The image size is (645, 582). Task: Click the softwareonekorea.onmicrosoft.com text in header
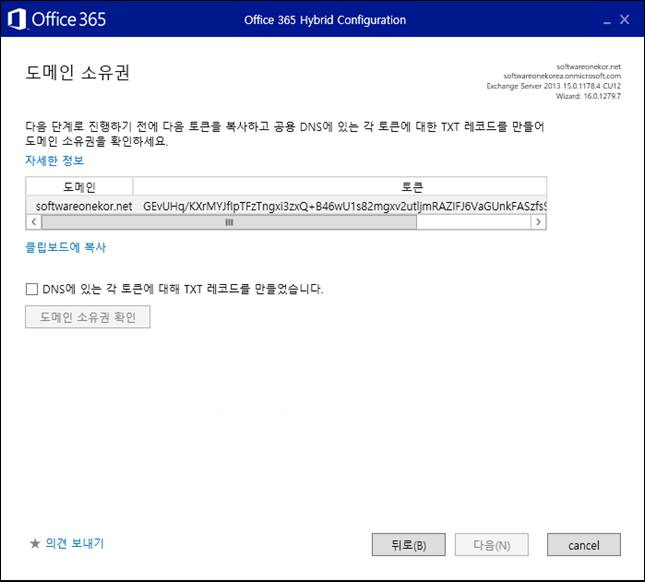(x=562, y=76)
